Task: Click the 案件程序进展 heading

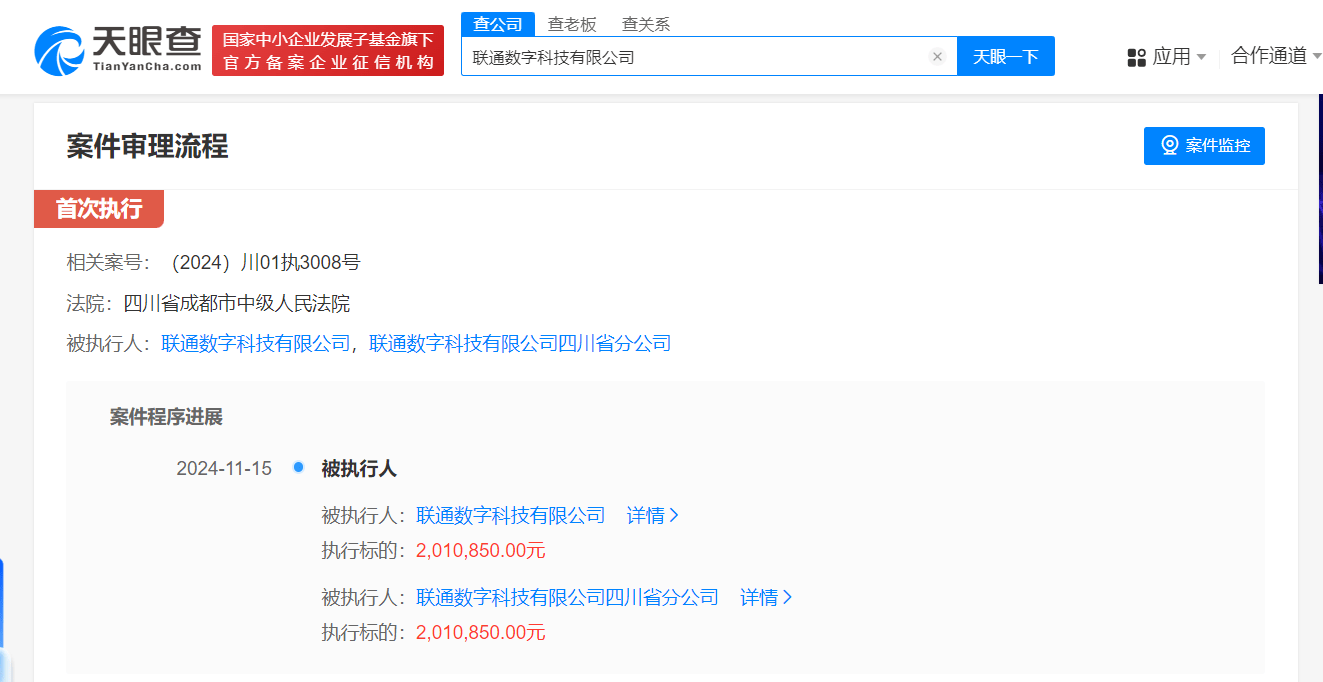Action: (x=166, y=417)
